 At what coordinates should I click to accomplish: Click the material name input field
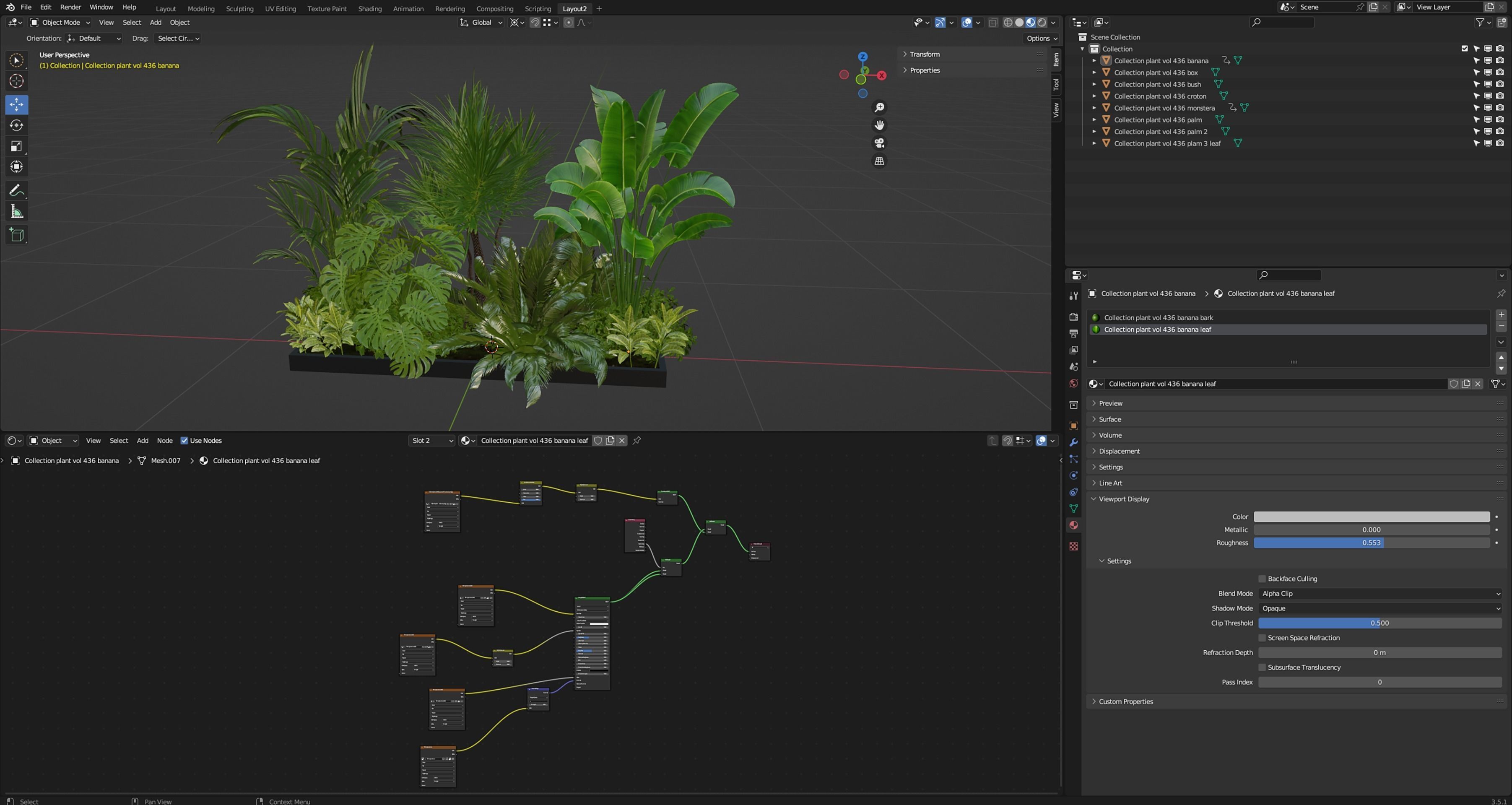coord(1277,384)
